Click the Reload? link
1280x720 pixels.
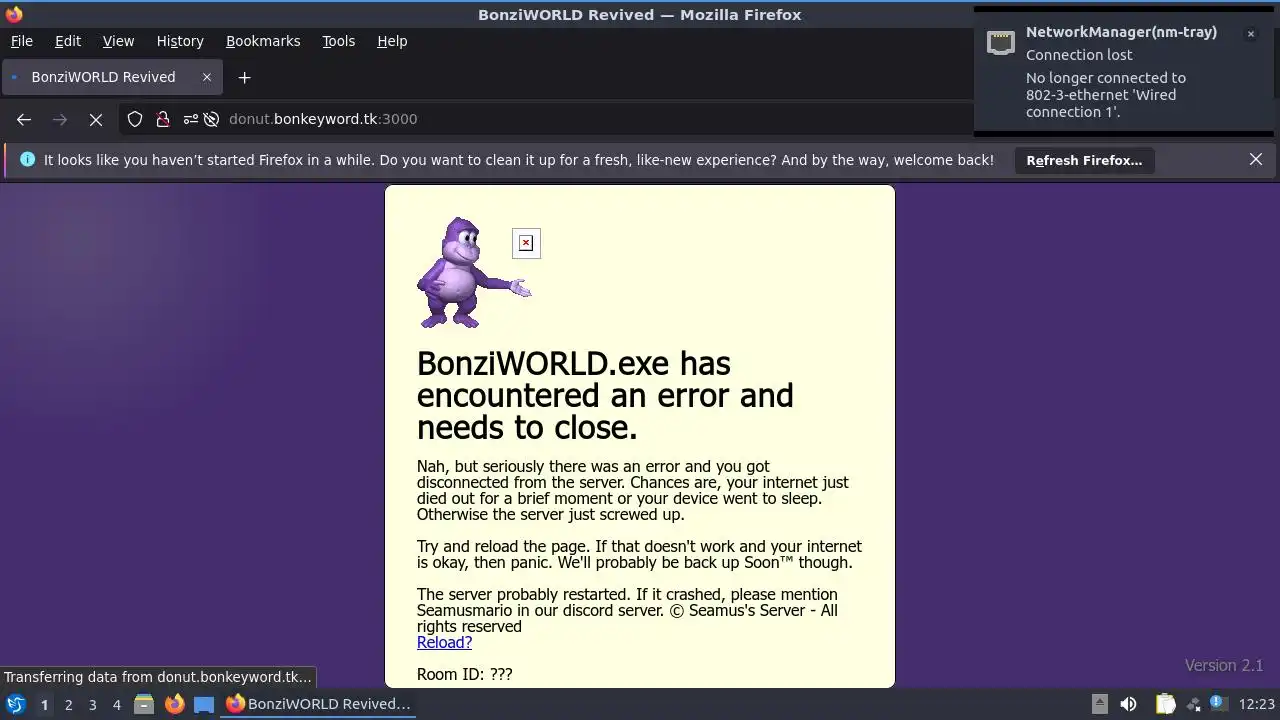(444, 642)
